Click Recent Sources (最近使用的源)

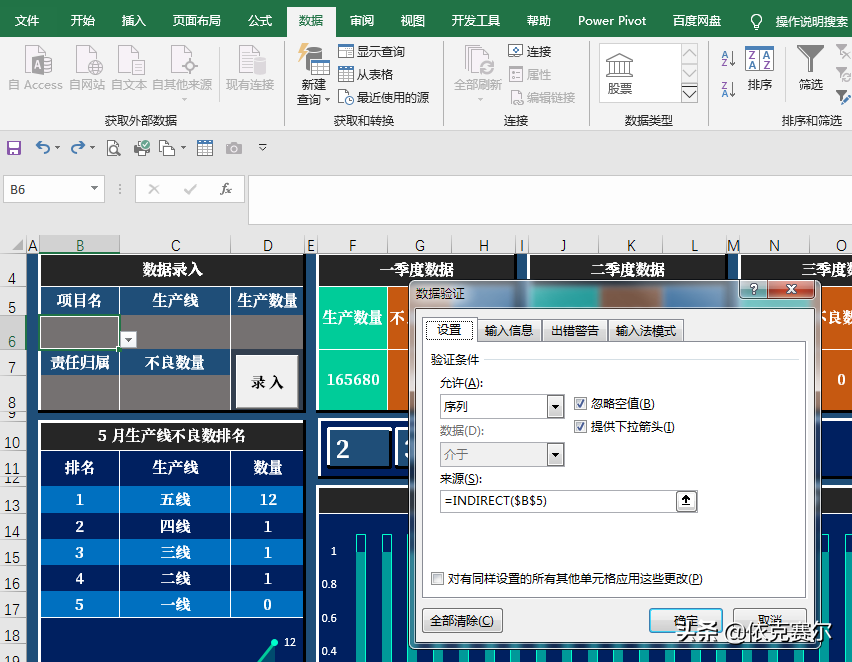(x=384, y=97)
